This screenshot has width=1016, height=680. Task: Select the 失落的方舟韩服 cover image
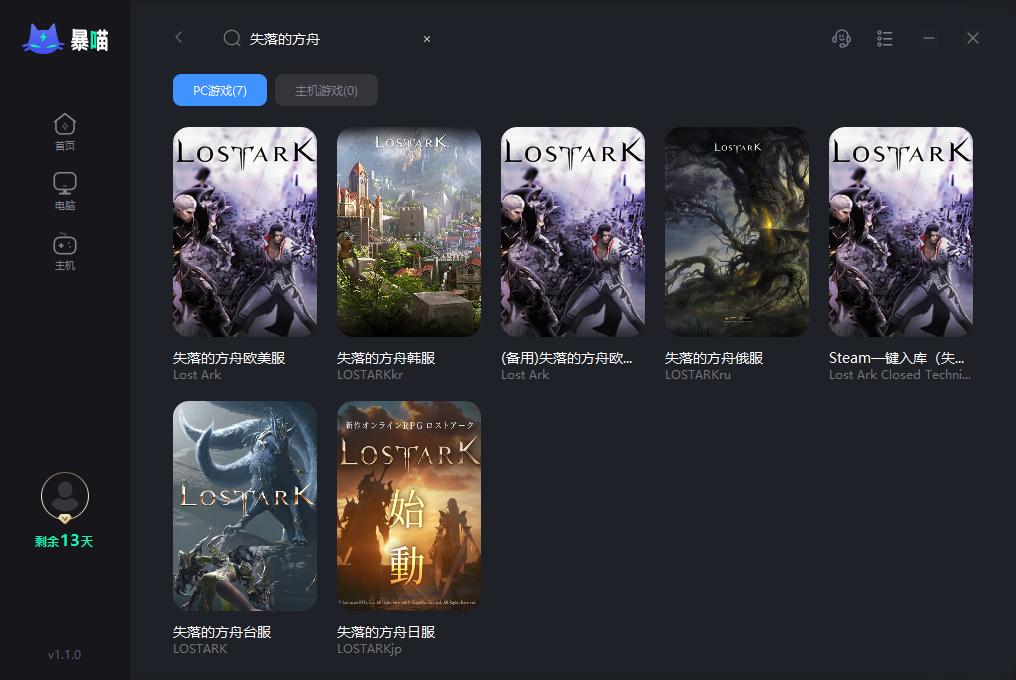[409, 231]
